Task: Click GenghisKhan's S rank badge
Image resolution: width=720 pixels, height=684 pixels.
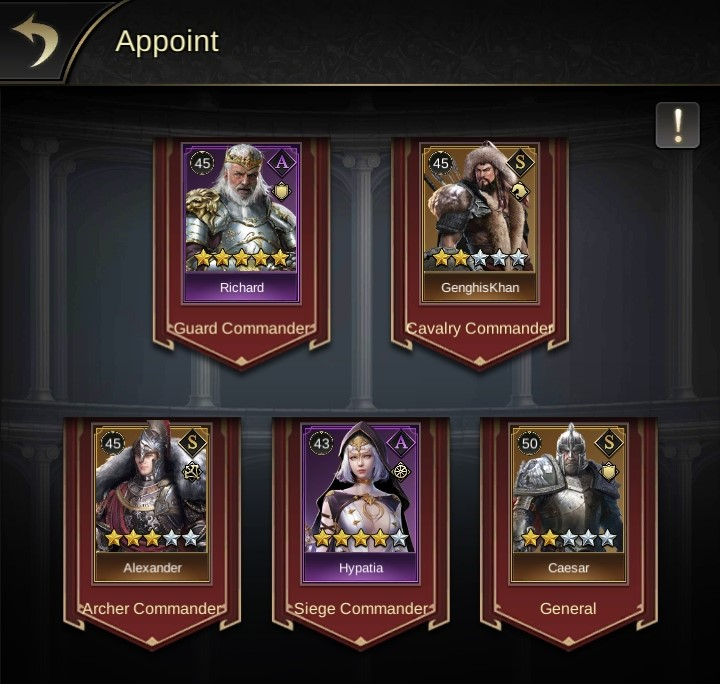Action: click(520, 163)
